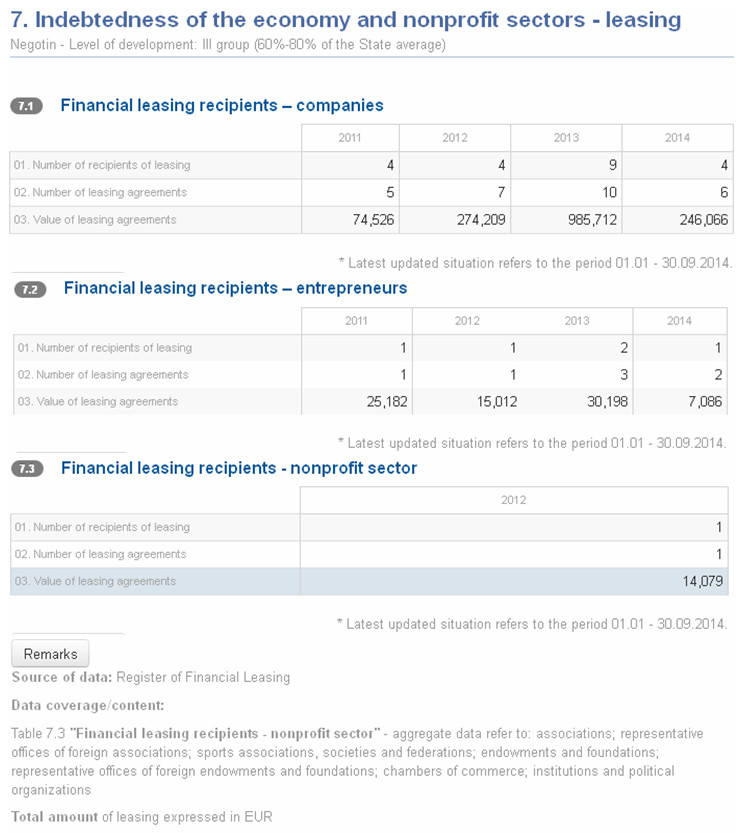This screenshot has width=750, height=833.
Task: Open Financial leasing recipients – entrepreneurs heading
Action: pyautogui.click(x=235, y=288)
